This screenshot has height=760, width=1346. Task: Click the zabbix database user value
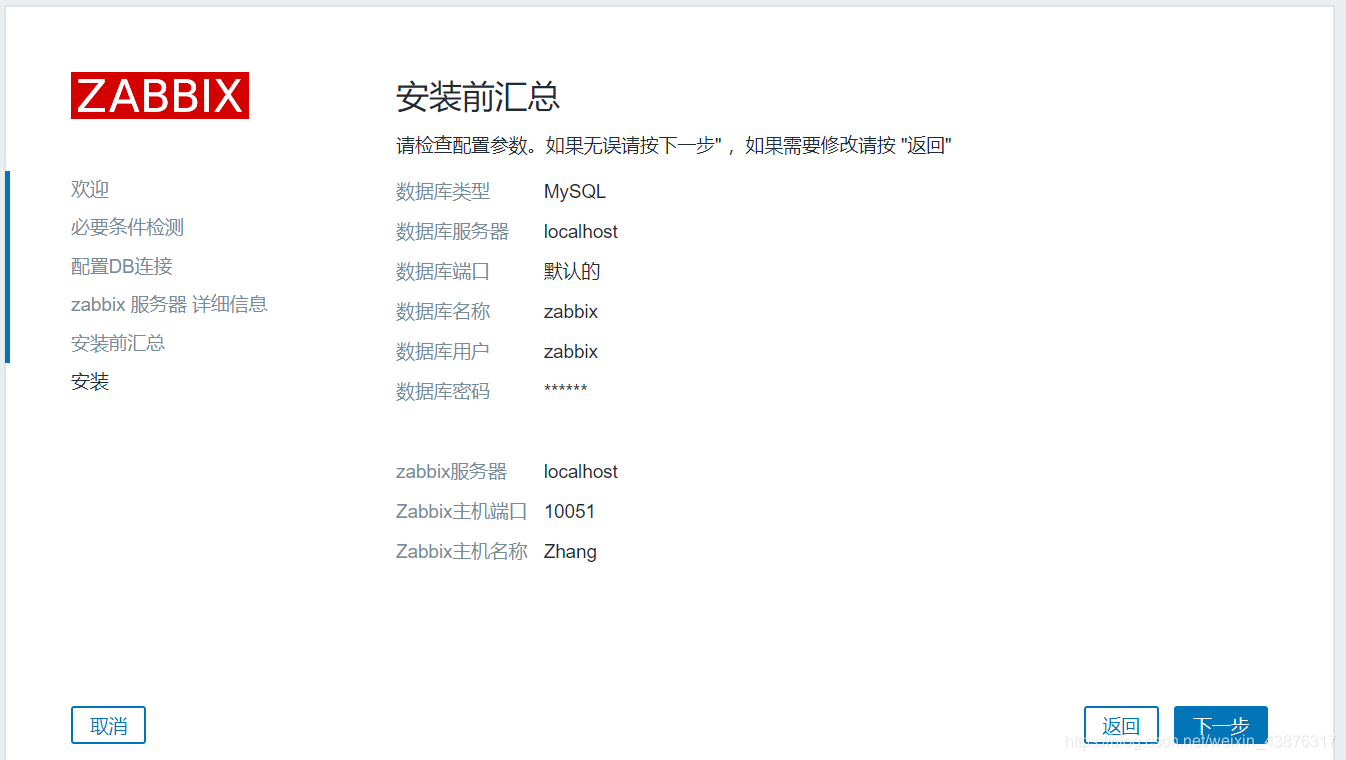pos(570,351)
